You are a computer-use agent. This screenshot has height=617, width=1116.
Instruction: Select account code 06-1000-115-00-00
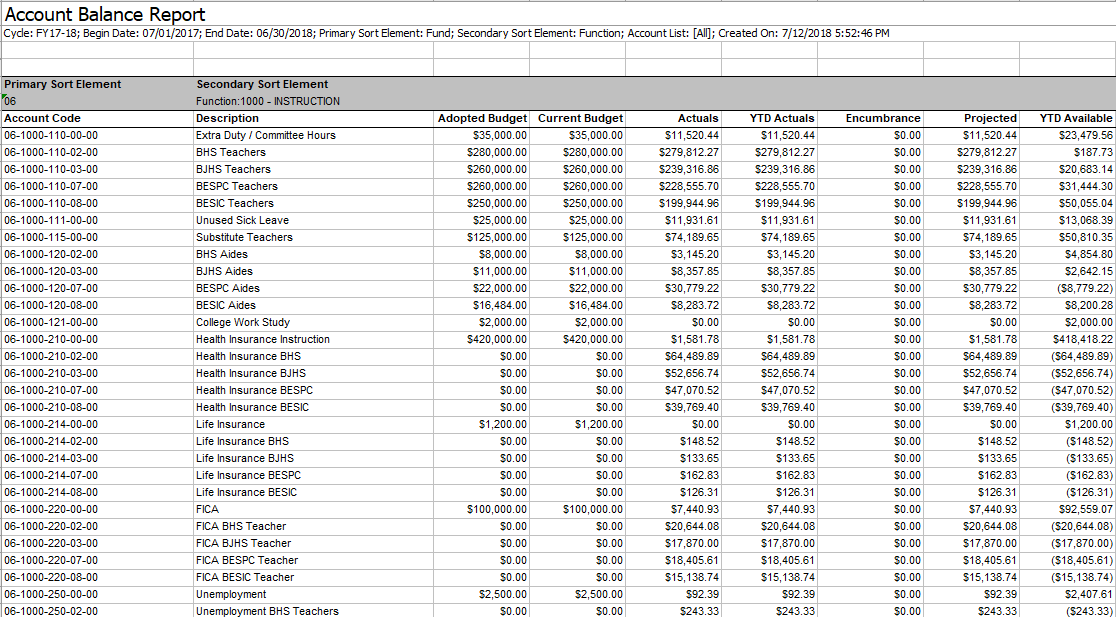(51, 237)
